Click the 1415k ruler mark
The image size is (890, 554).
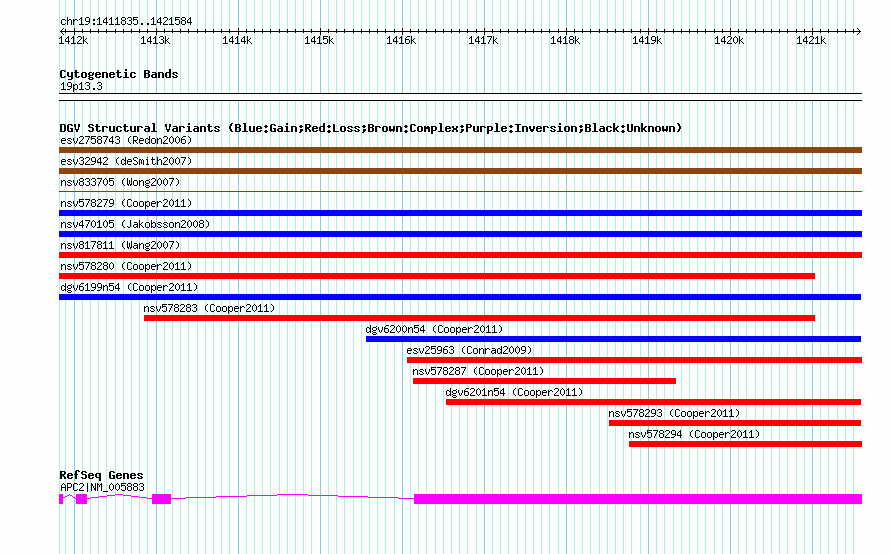[319, 40]
